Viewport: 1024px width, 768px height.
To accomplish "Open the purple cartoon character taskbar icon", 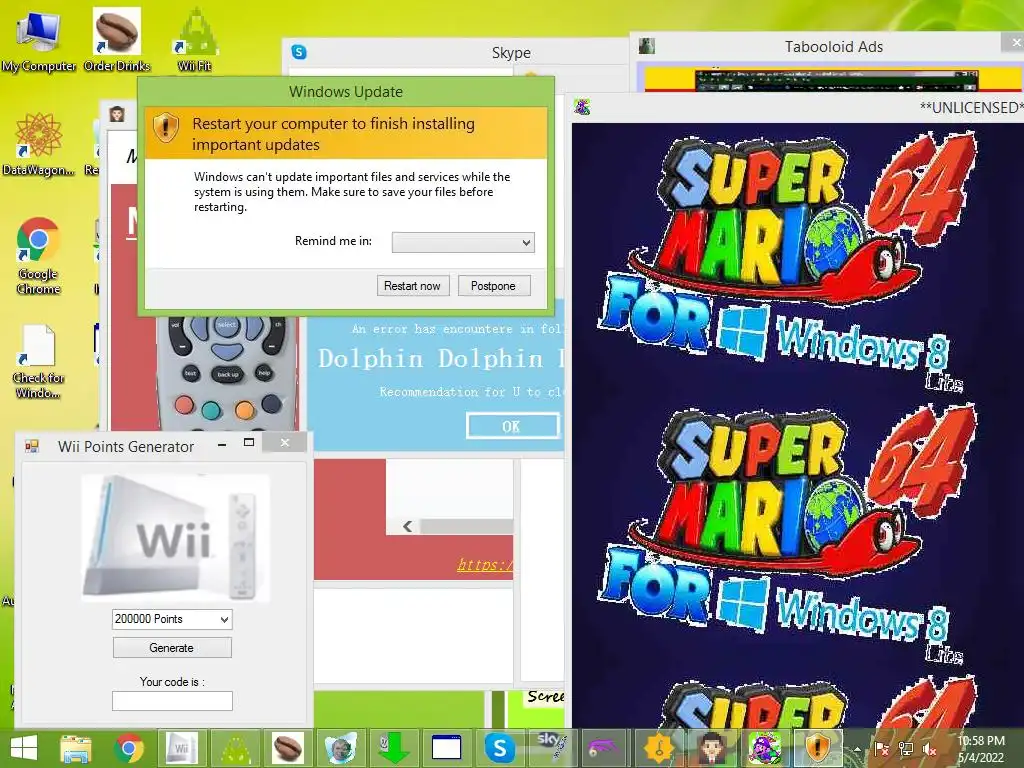I will [x=765, y=748].
